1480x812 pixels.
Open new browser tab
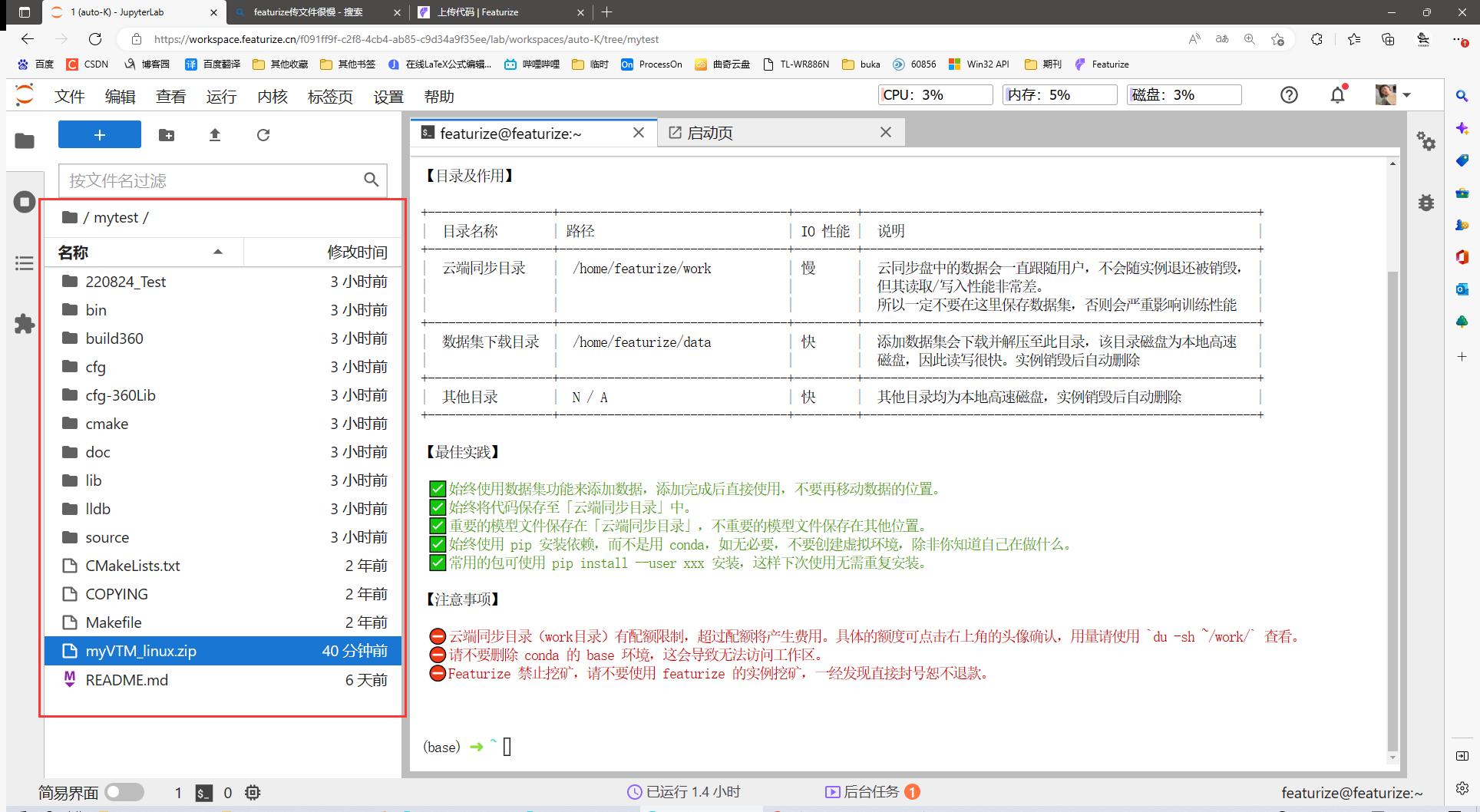607,12
